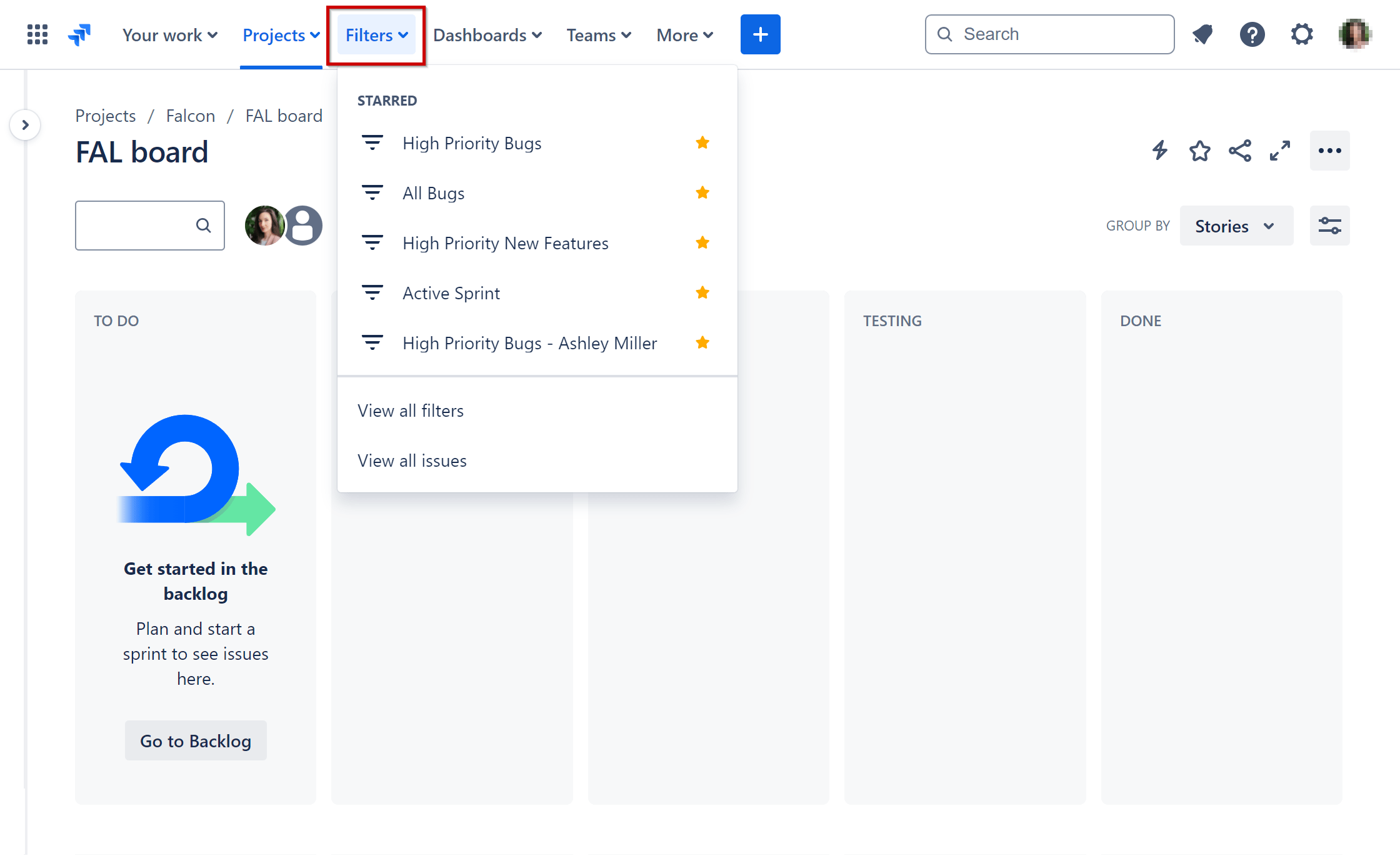Image resolution: width=1400 pixels, height=856 pixels.
Task: Select View all filters
Action: tap(411, 410)
